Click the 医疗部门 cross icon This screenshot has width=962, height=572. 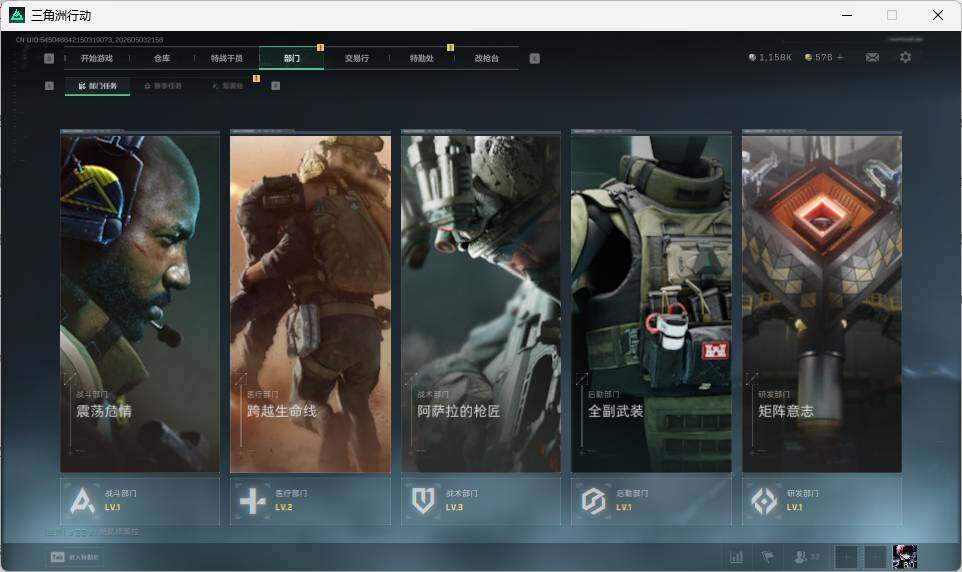click(253, 501)
